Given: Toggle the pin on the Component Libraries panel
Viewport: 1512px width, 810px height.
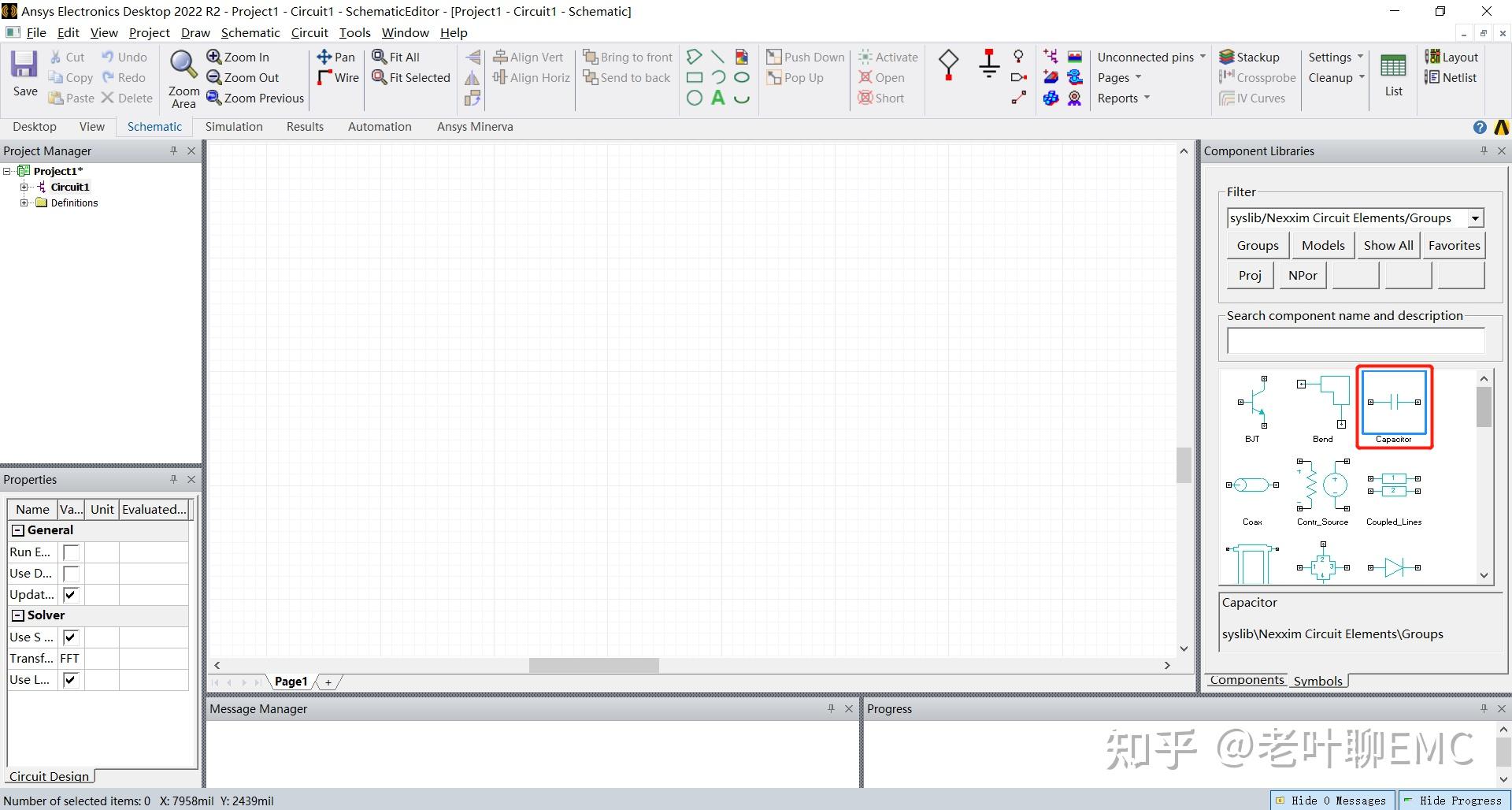Looking at the screenshot, I should (x=1484, y=150).
